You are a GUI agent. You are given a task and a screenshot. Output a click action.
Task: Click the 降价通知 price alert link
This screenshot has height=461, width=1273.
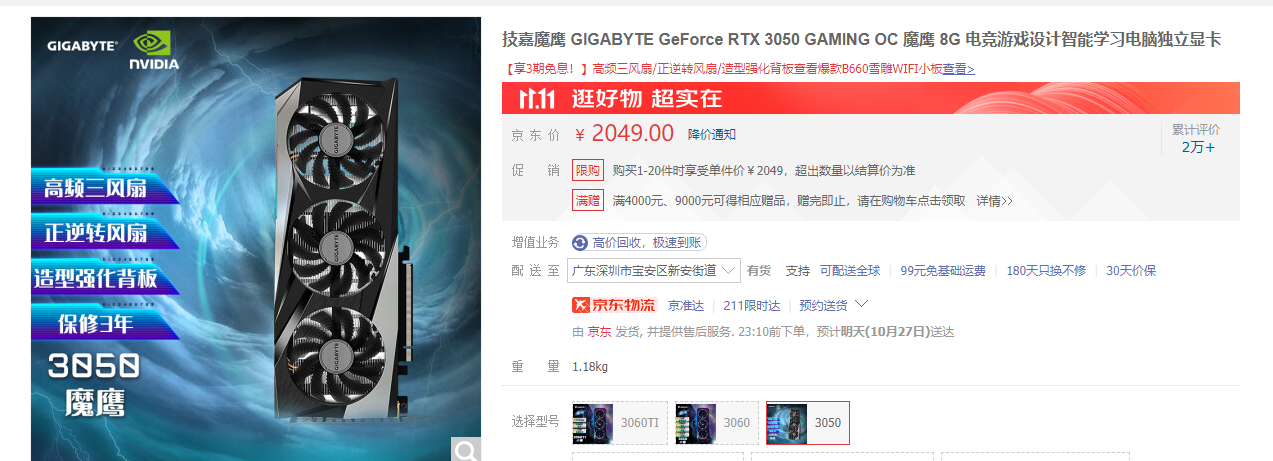coord(712,134)
